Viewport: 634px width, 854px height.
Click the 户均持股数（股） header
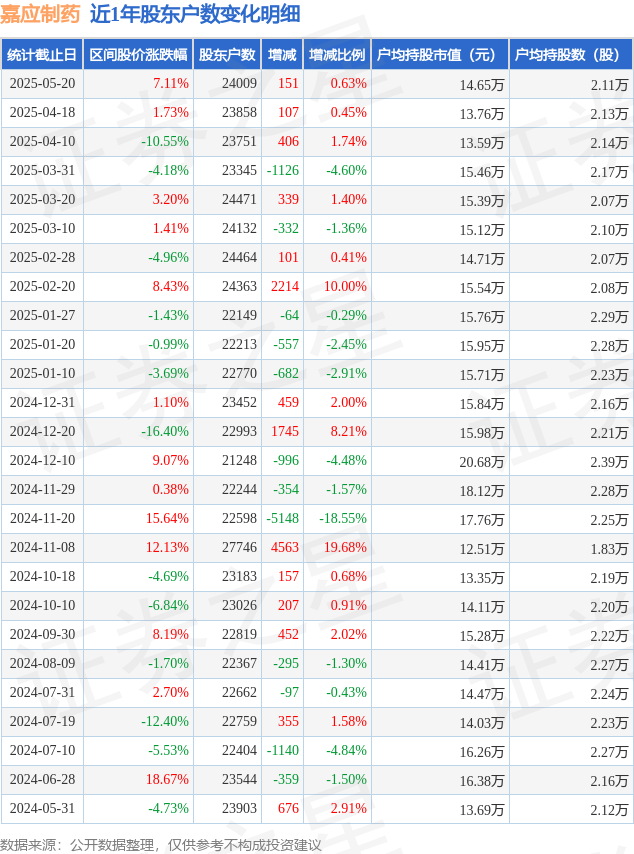(x=571, y=54)
